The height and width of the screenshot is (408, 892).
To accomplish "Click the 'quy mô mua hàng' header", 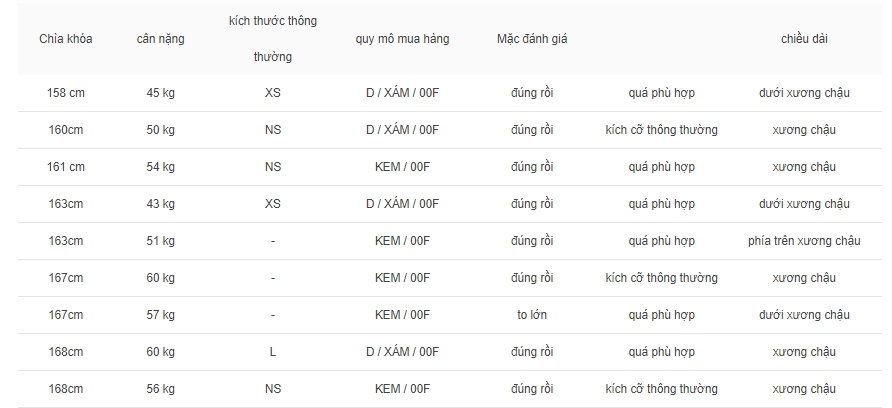I will 402,39.
